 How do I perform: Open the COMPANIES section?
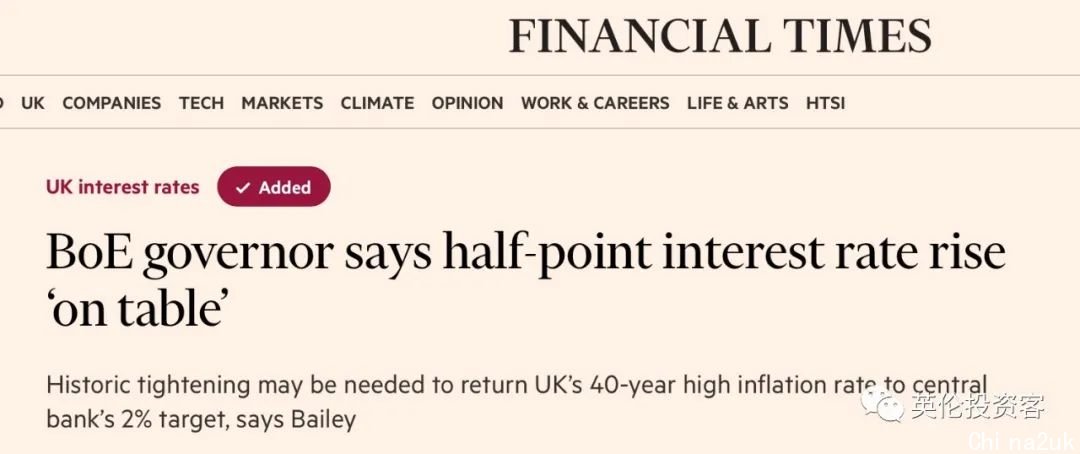coord(112,103)
